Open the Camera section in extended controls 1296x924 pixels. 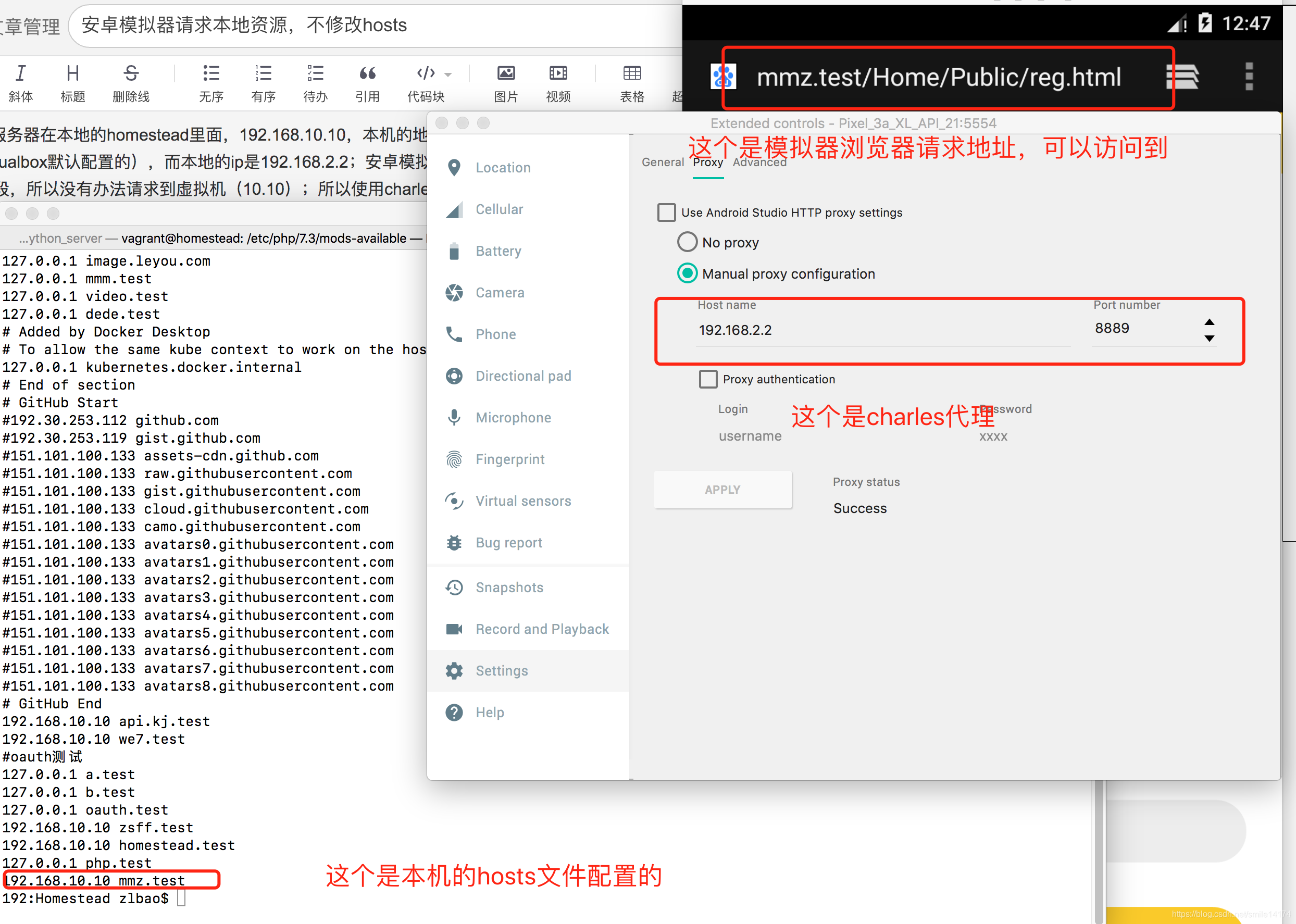(500, 292)
